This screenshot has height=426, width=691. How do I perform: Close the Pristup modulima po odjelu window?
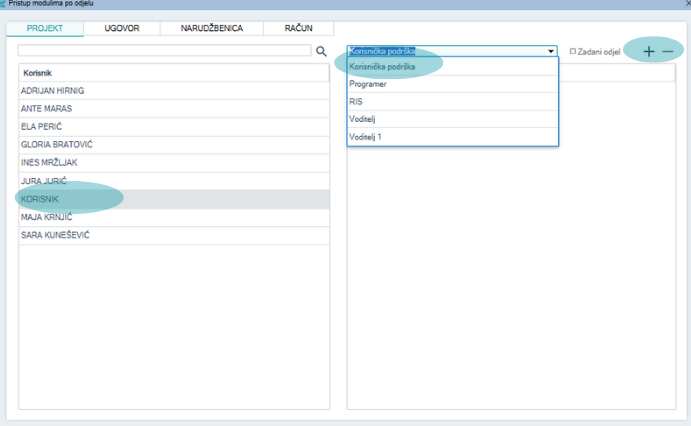(681, 5)
